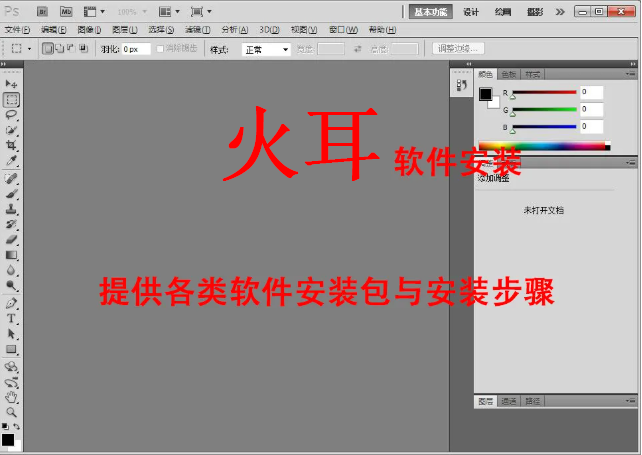Open the 文件(F) menu
642x455 pixels.
(x=19, y=30)
